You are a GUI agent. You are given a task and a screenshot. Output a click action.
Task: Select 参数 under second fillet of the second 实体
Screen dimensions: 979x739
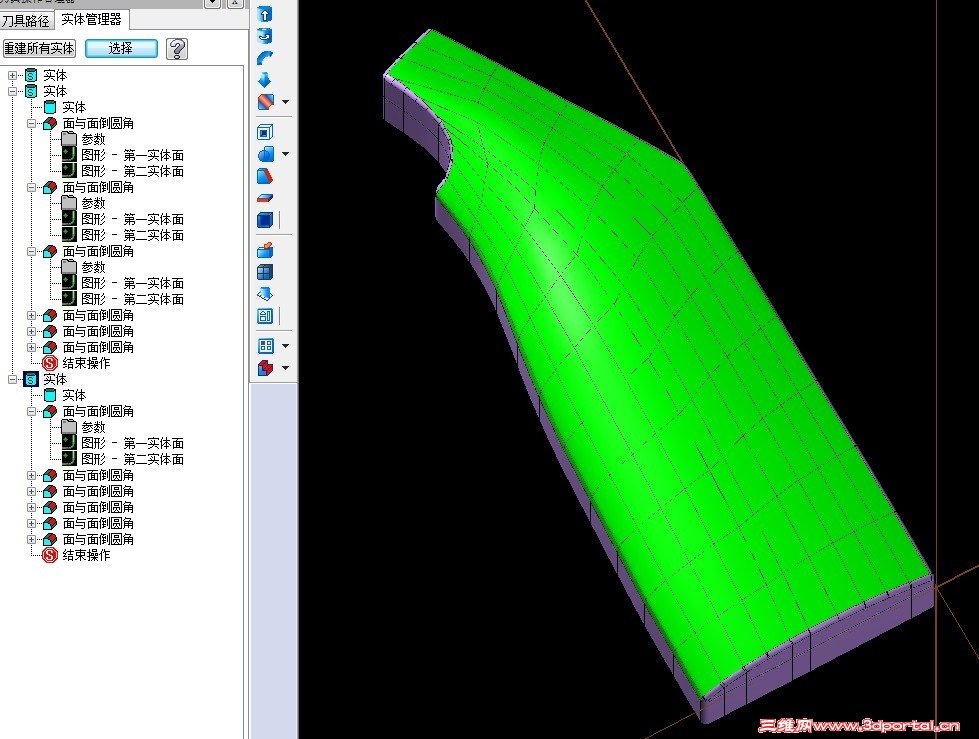[x=93, y=203]
